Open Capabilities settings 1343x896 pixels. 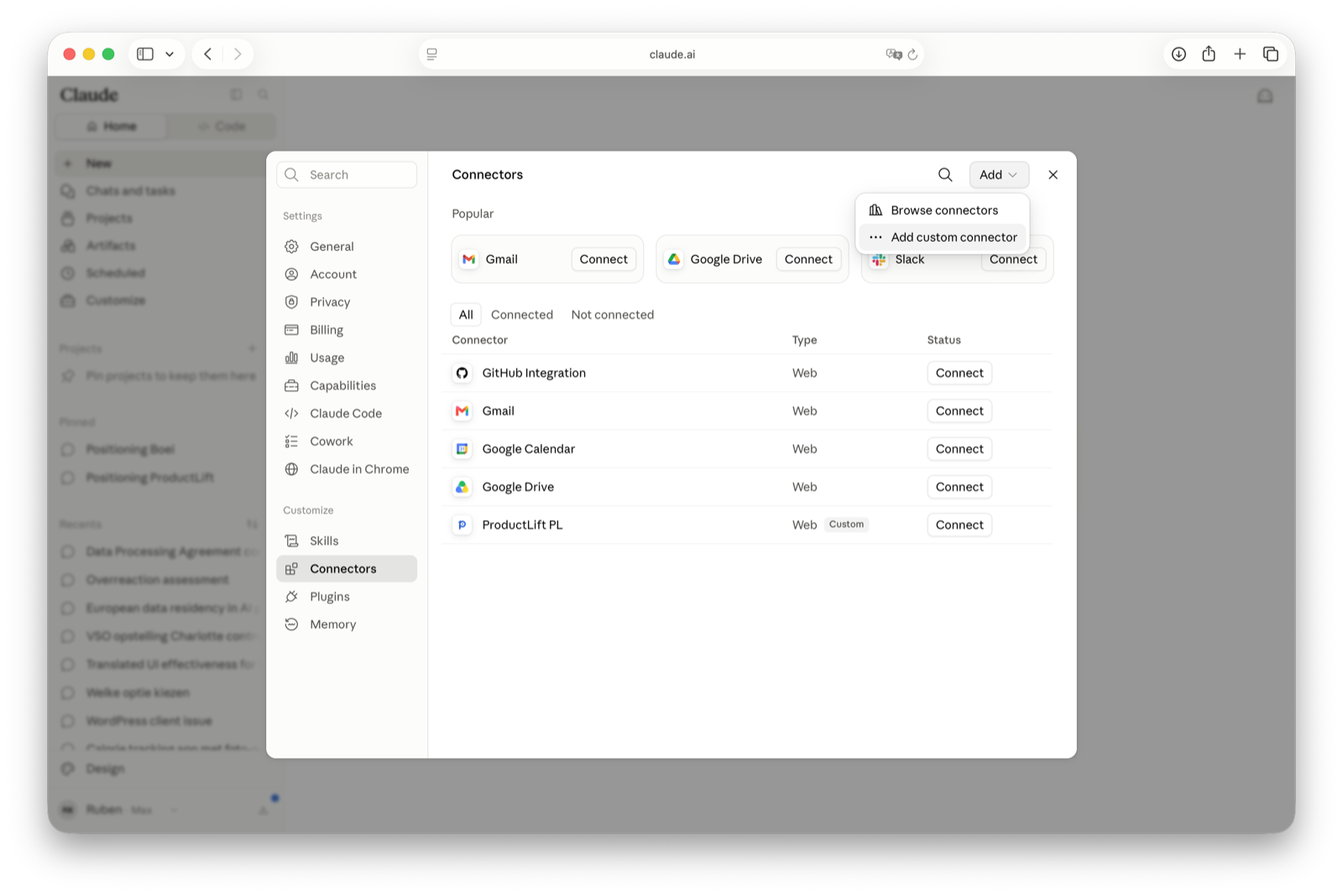347,386
